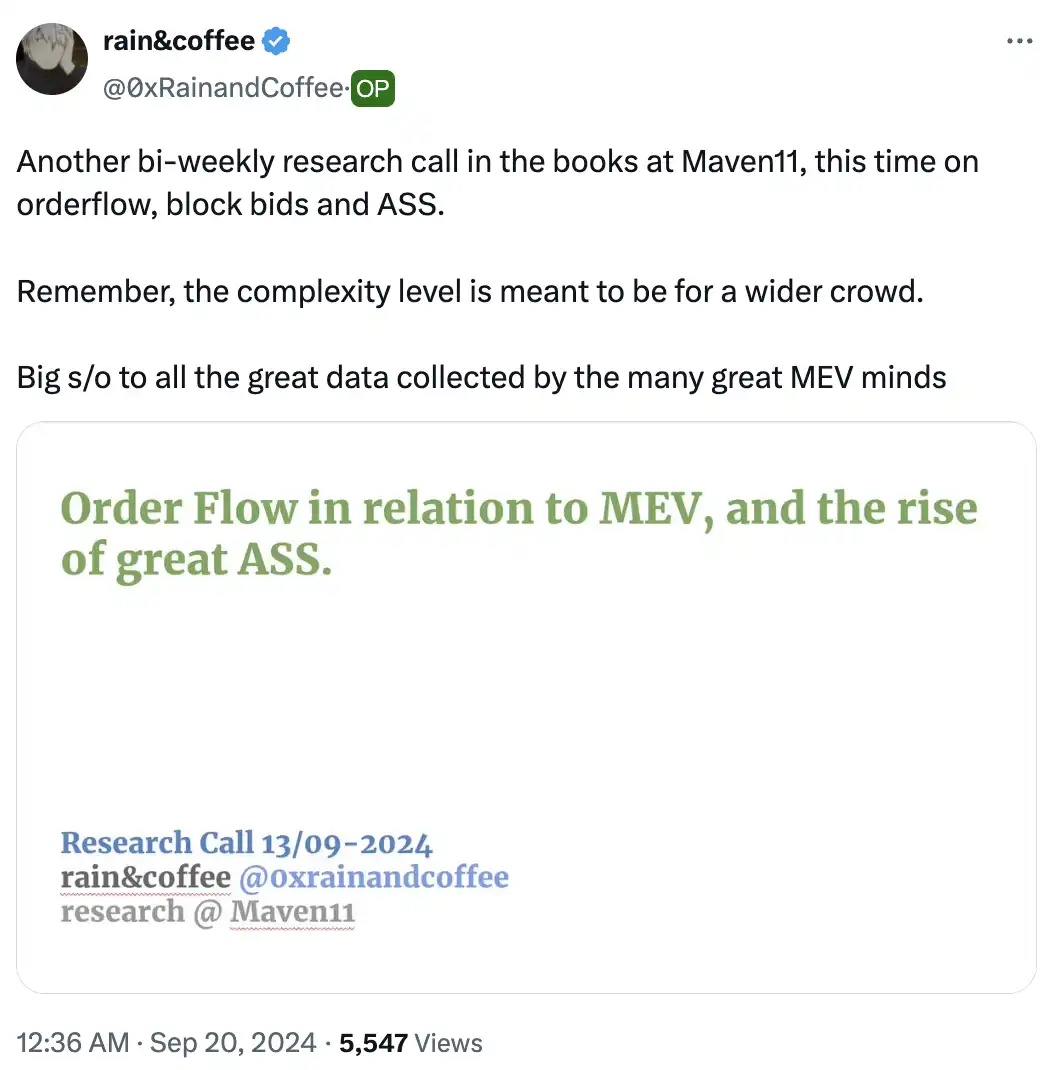The image size is (1060, 1070).
Task: Click the 12:36 AM timestamp
Action: click(73, 1043)
